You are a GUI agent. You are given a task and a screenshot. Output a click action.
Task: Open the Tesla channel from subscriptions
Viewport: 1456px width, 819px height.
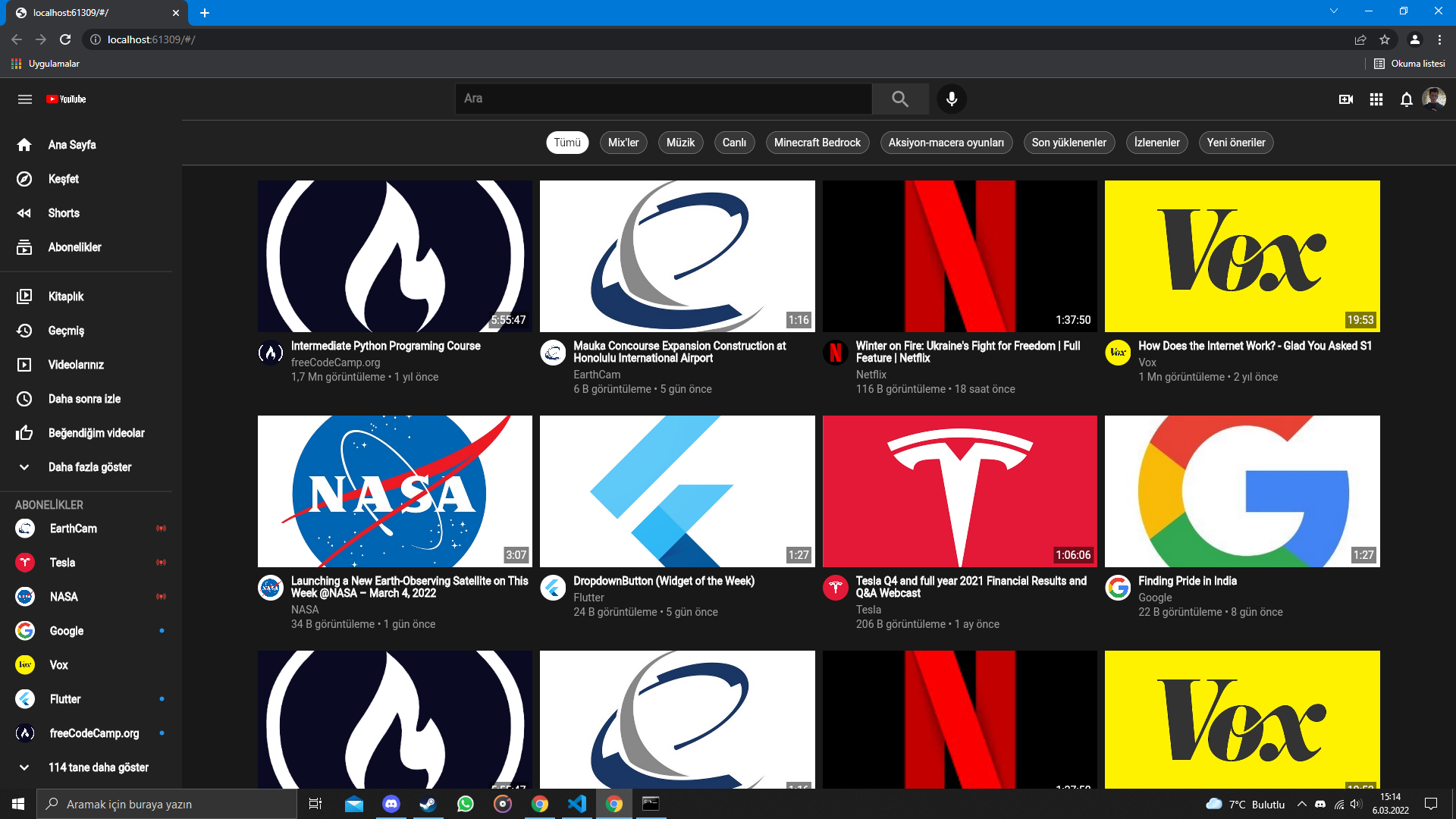point(61,563)
